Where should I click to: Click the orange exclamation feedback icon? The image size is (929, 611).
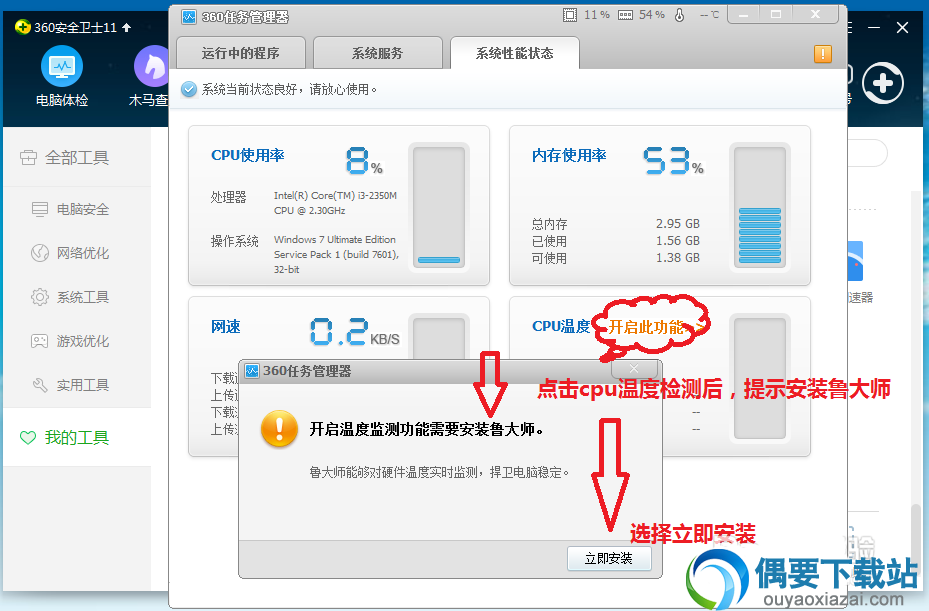[822, 54]
